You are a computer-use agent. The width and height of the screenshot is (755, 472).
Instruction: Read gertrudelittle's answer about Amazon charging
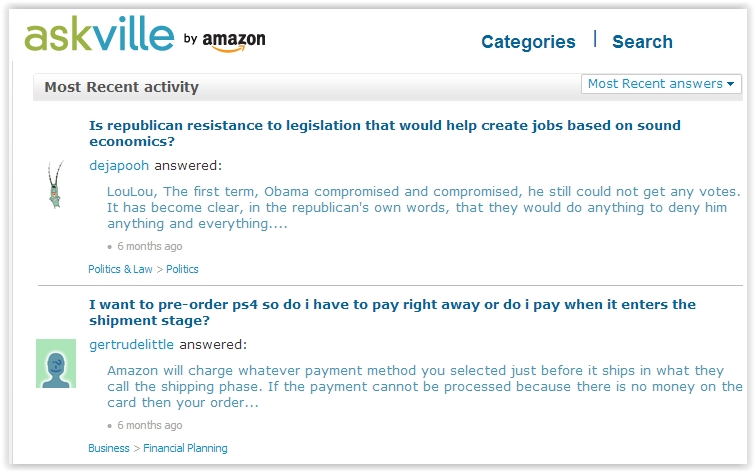[x=425, y=386]
